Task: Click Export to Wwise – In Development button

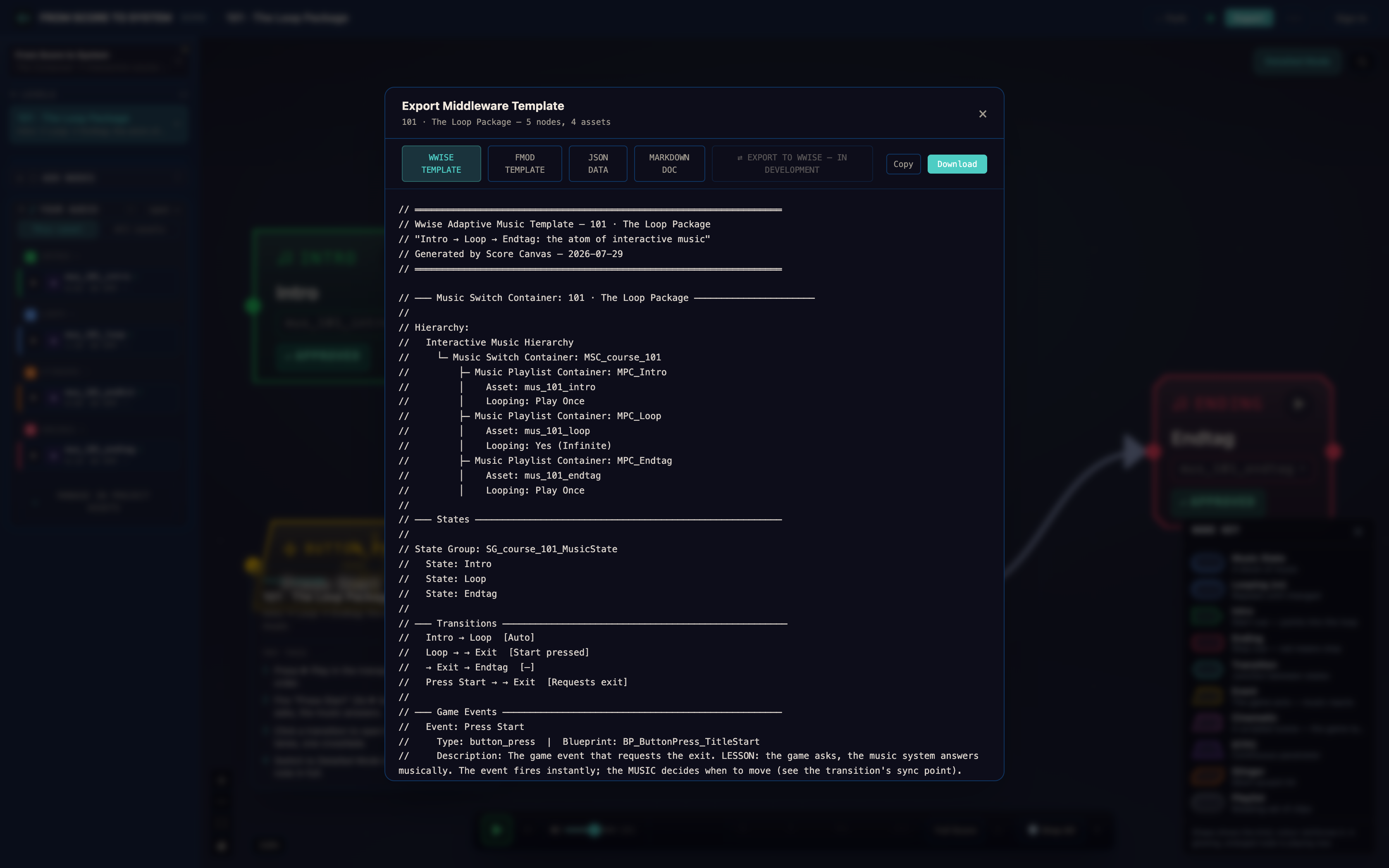Action: pos(792,164)
